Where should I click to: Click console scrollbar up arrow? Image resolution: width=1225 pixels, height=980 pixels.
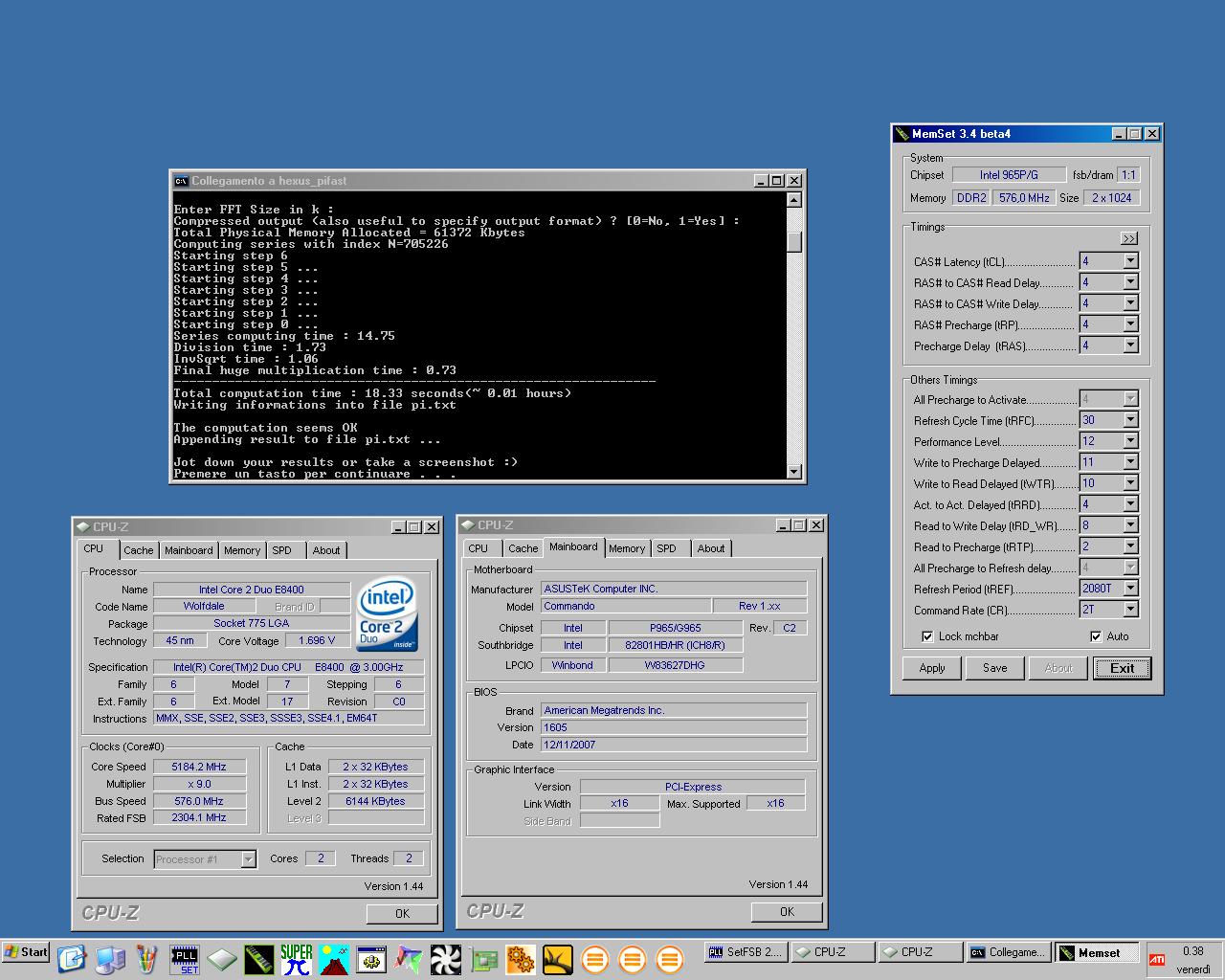pyautogui.click(x=793, y=200)
